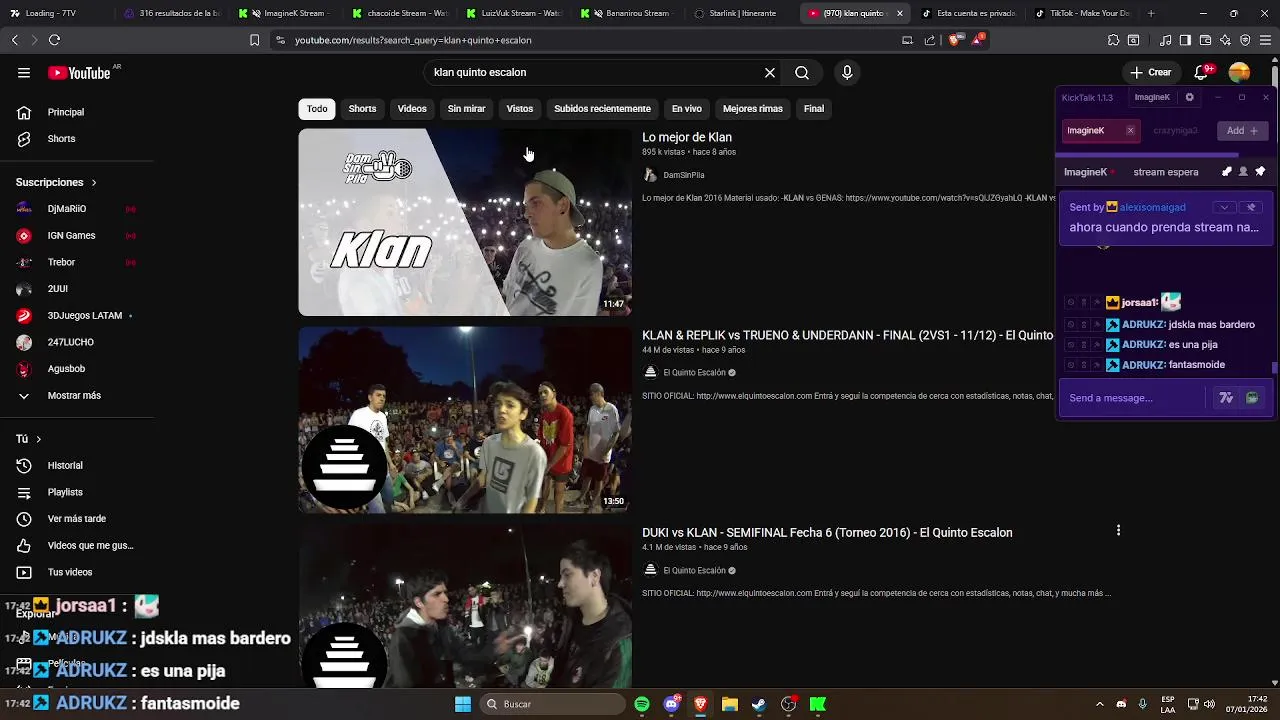Open KickTalk settings gear
The height and width of the screenshot is (720, 1280).
[x=1189, y=97]
